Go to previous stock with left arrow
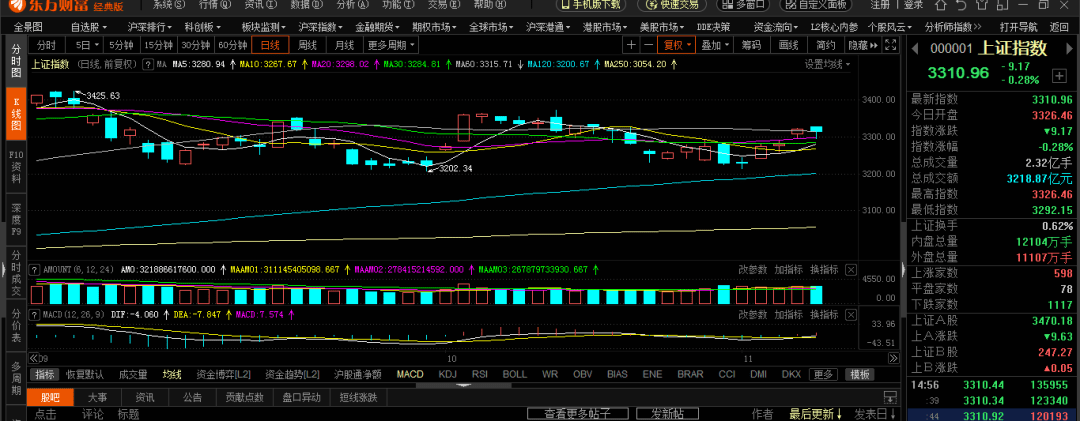Image resolution: width=1080 pixels, height=421 pixels. [913, 47]
